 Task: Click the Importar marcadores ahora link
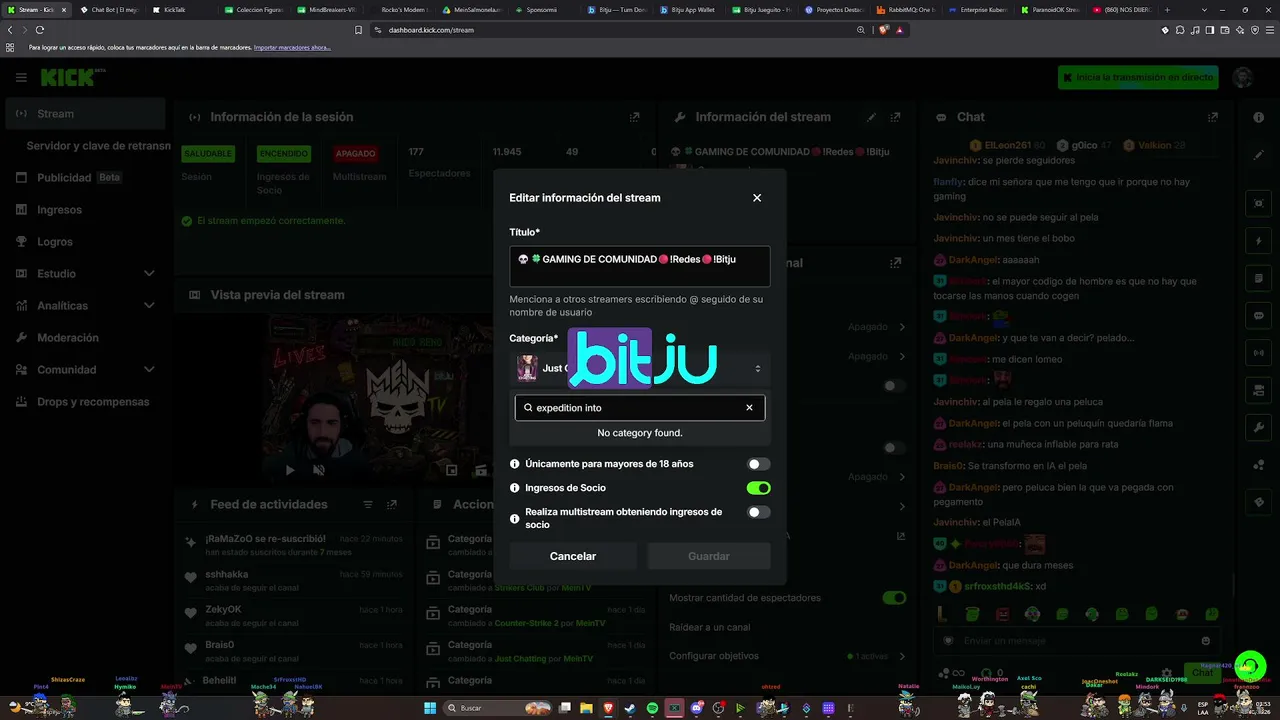(292, 48)
